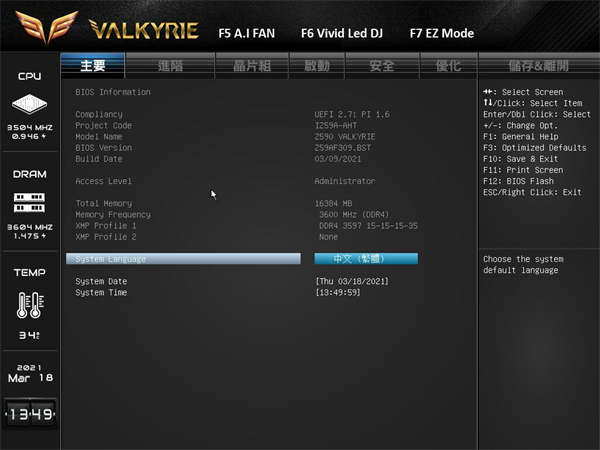
Task: Switch to F7 EZ Mode
Action: (x=442, y=33)
